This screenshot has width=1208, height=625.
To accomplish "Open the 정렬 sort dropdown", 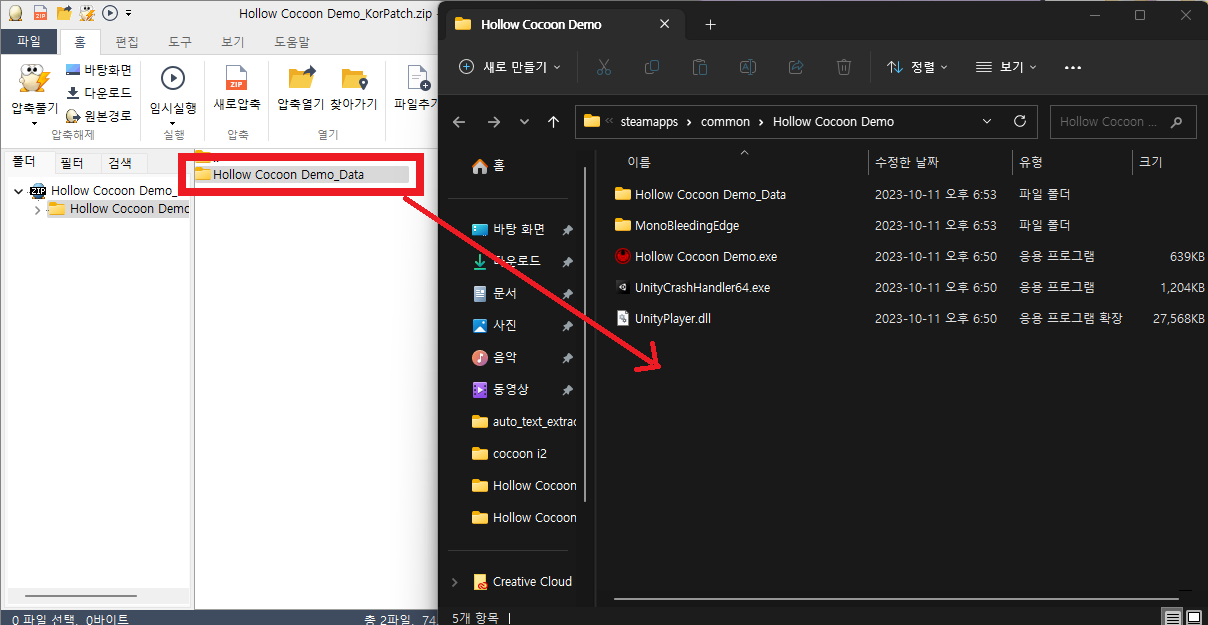I will click(x=917, y=67).
